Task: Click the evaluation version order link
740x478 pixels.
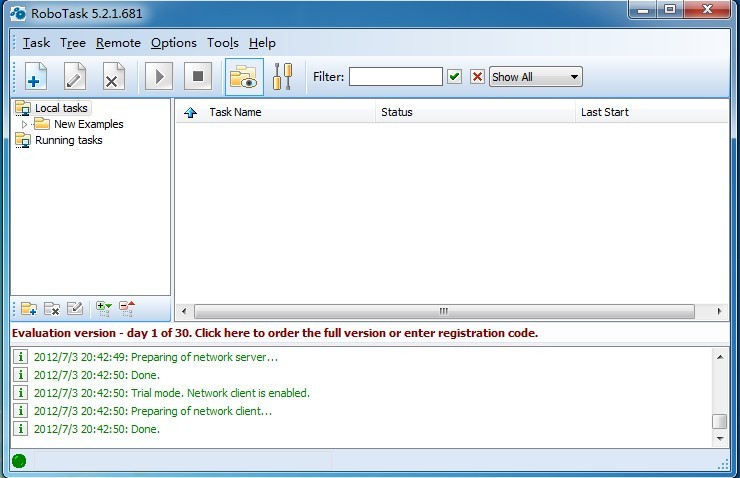Action: tap(275, 333)
